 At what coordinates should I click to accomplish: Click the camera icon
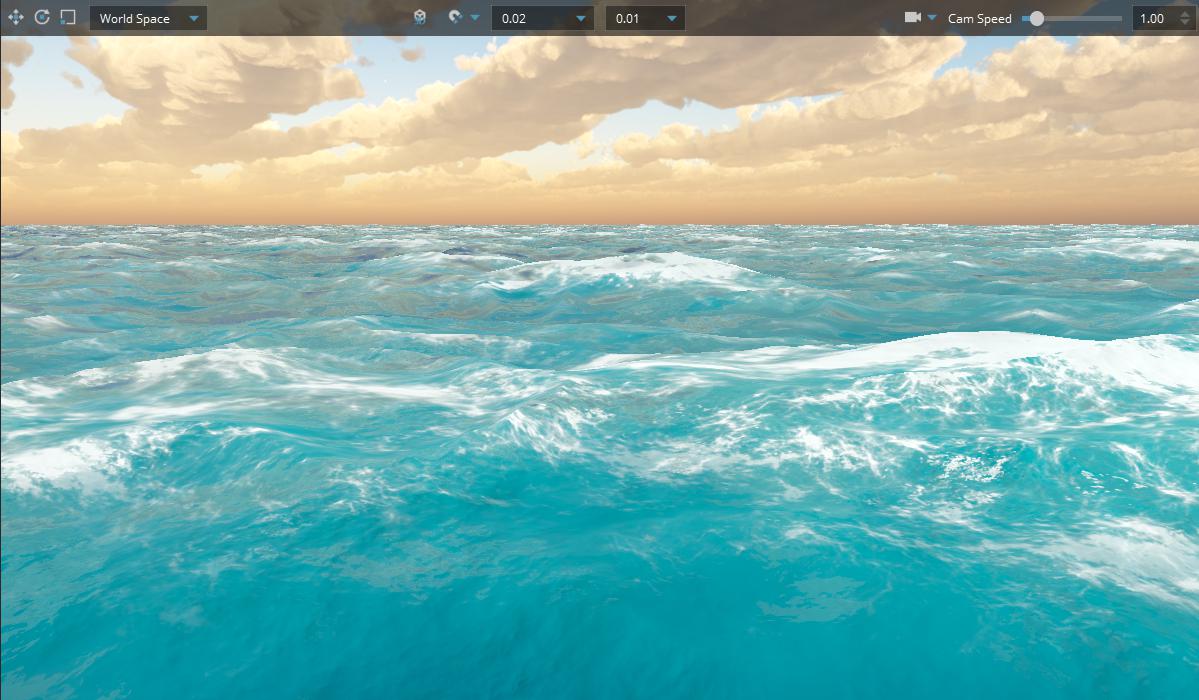[912, 18]
